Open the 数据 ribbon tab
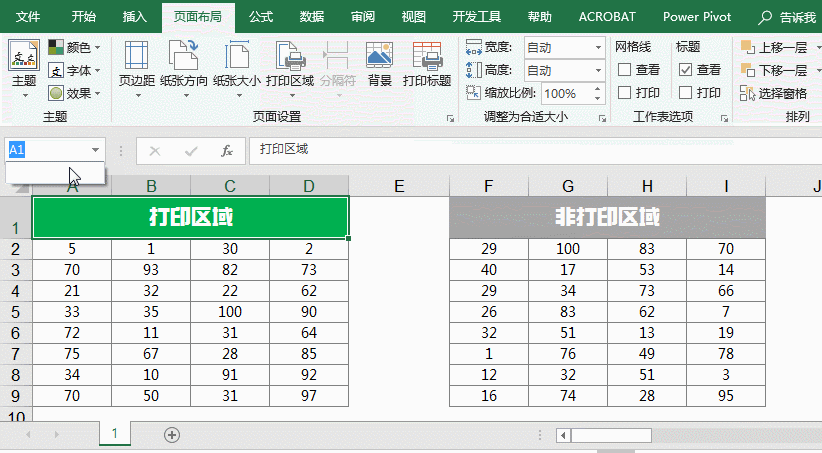This screenshot has height=453, width=822. click(312, 17)
